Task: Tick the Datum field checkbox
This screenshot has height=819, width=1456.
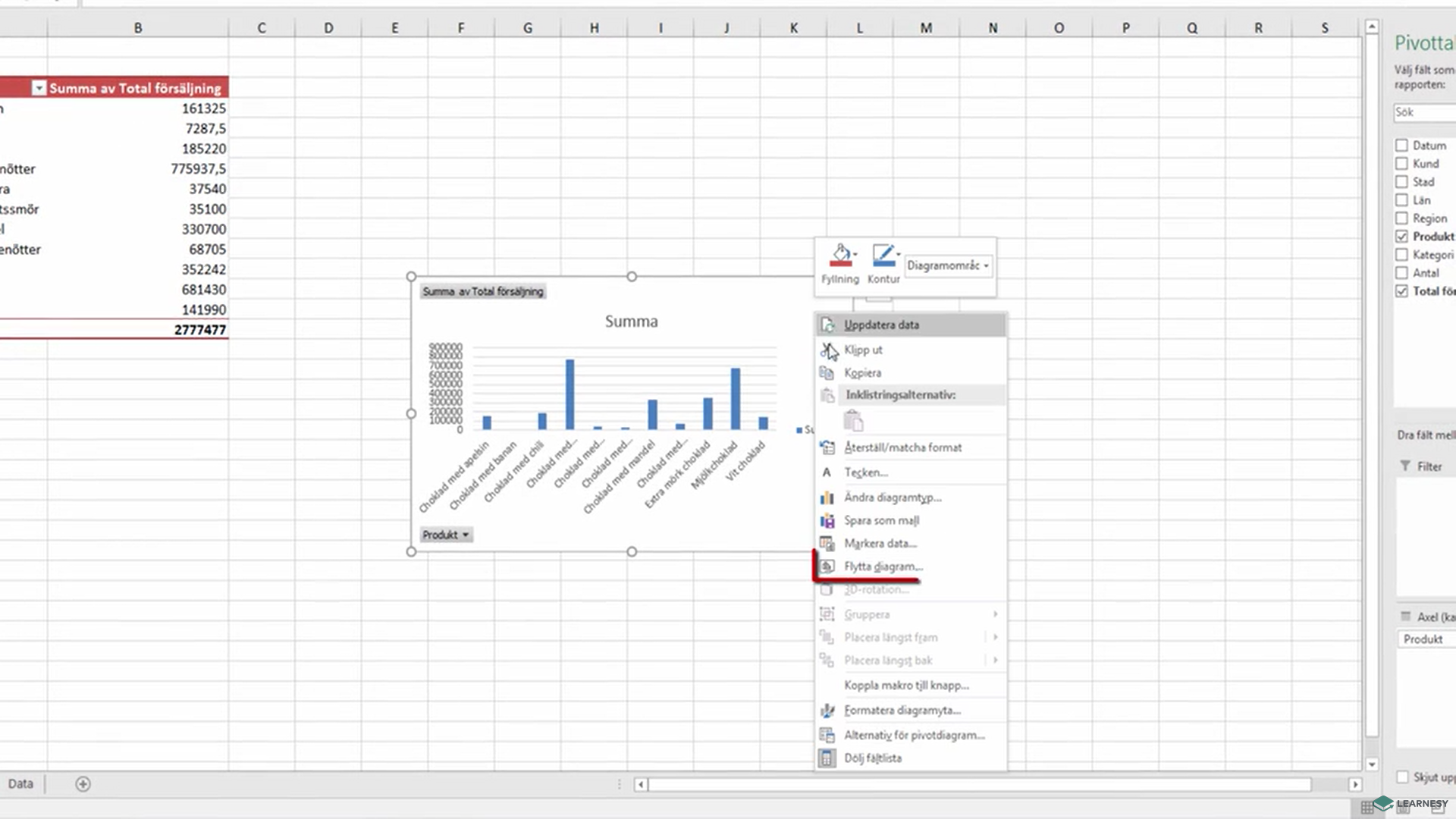Action: [1401, 145]
